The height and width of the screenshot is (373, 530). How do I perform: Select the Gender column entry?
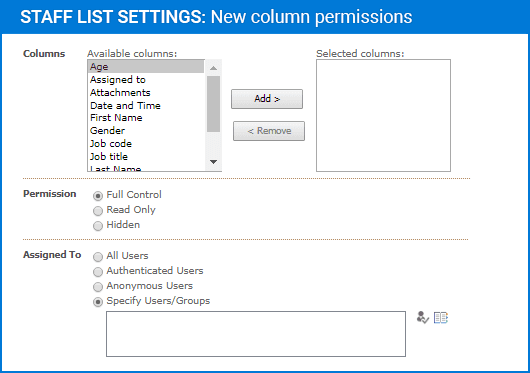146,131
